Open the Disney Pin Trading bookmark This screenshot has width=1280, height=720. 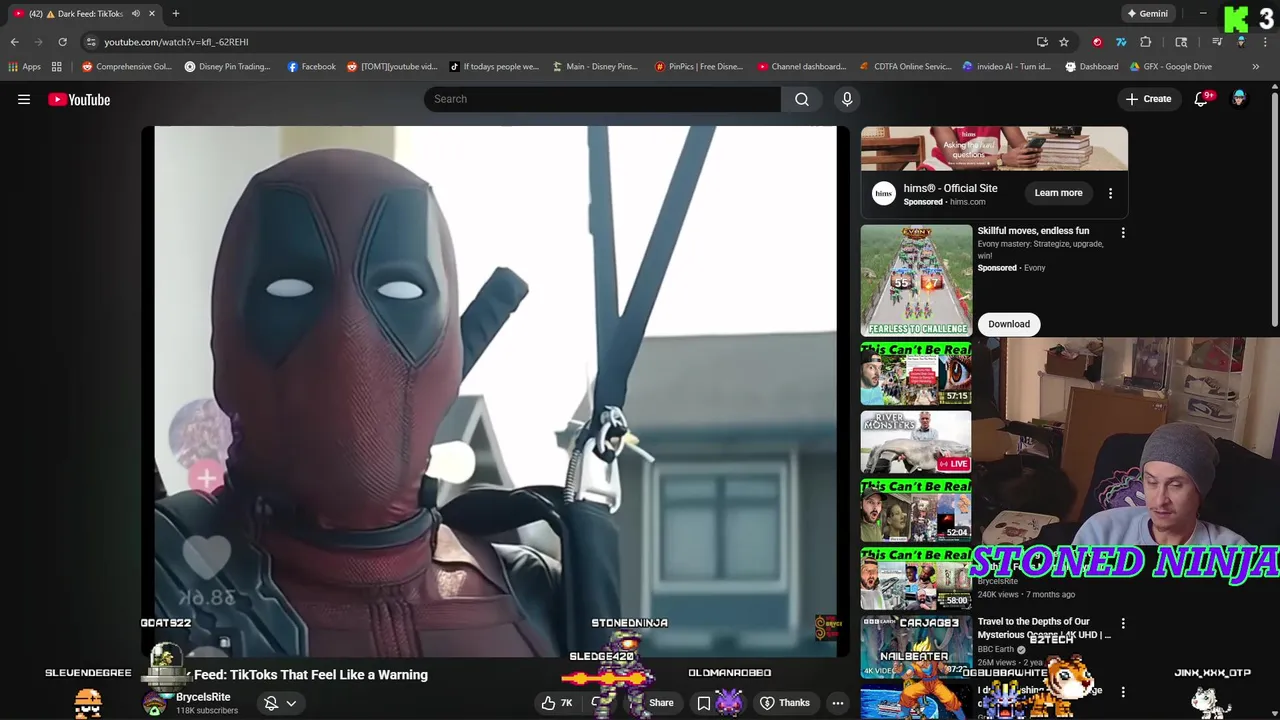228,67
